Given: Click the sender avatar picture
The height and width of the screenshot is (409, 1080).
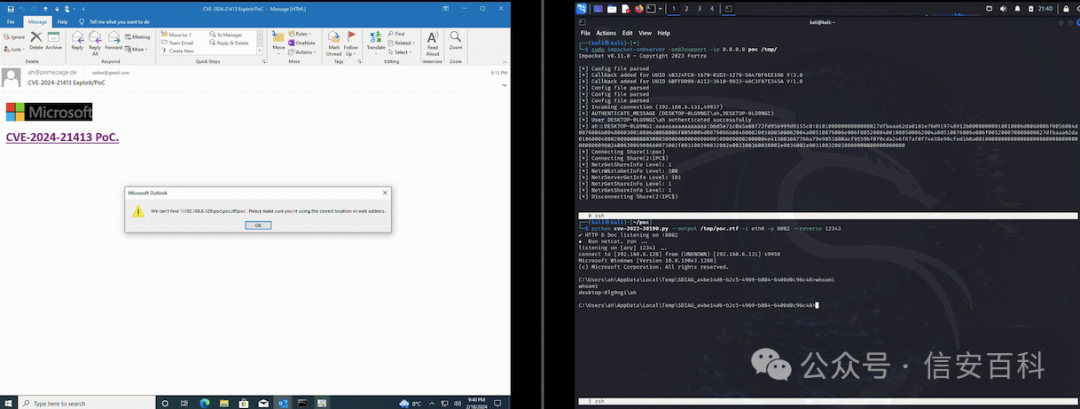Looking at the screenshot, I should [11, 78].
